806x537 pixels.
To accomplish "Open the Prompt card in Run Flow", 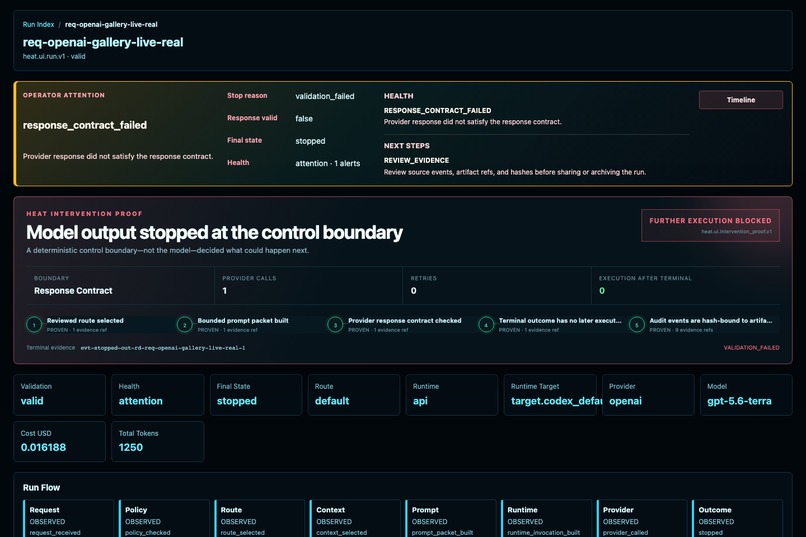I will coord(450,518).
